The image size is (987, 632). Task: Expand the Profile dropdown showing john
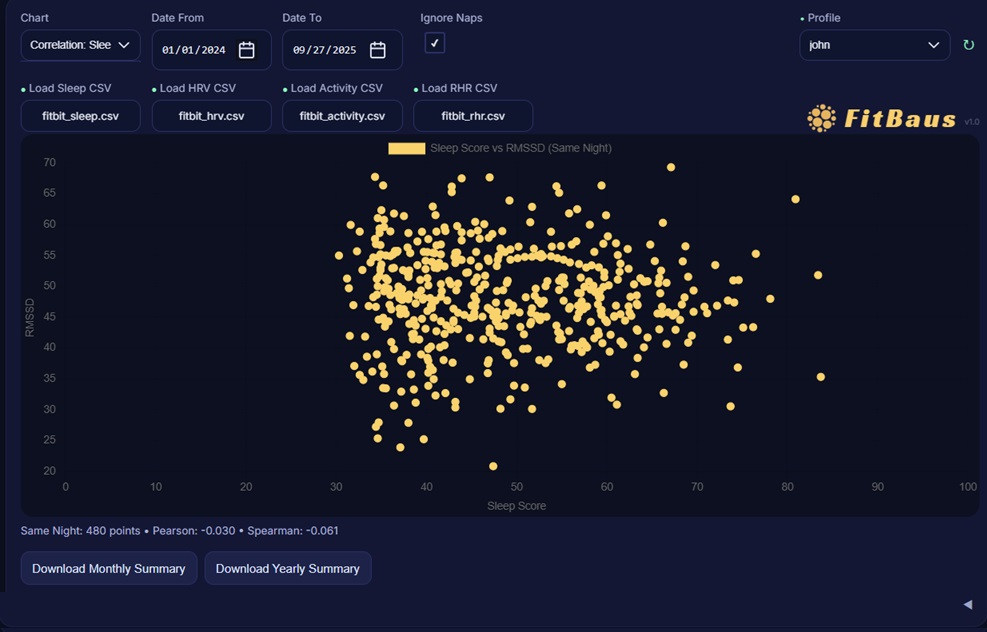pos(874,45)
